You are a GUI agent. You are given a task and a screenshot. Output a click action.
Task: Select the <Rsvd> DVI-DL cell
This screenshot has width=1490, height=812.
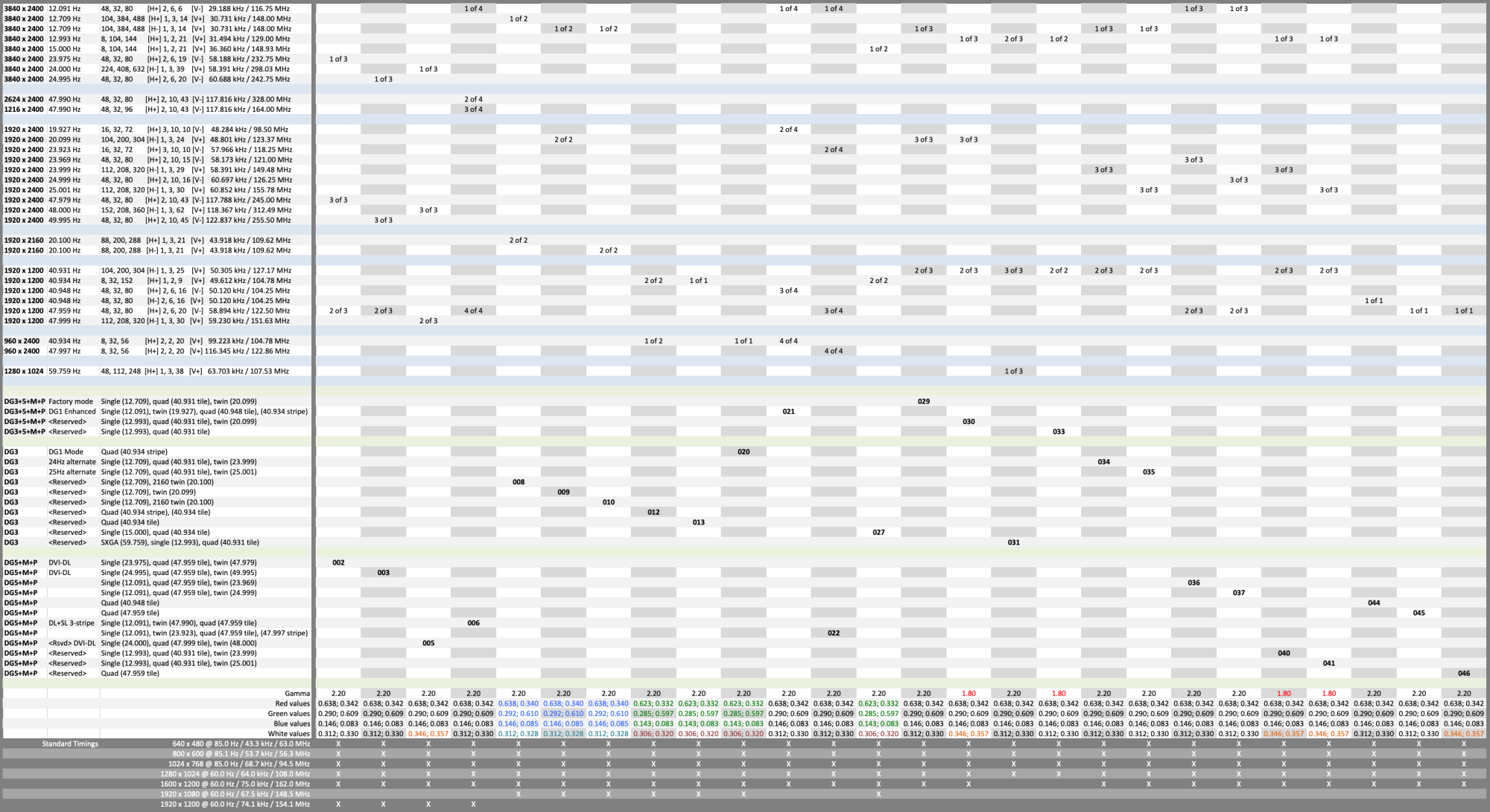[x=72, y=643]
